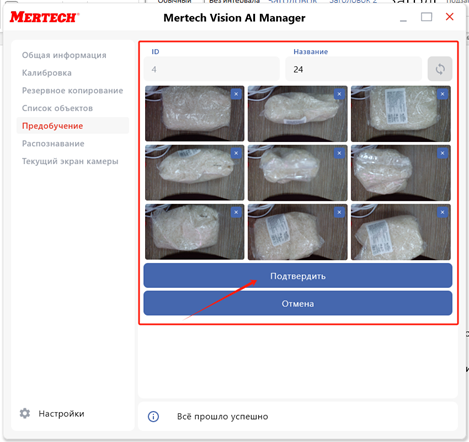The height and width of the screenshot is (442, 469).
Task: Close the Mertech Vision AI Manager window
Action: 449,17
